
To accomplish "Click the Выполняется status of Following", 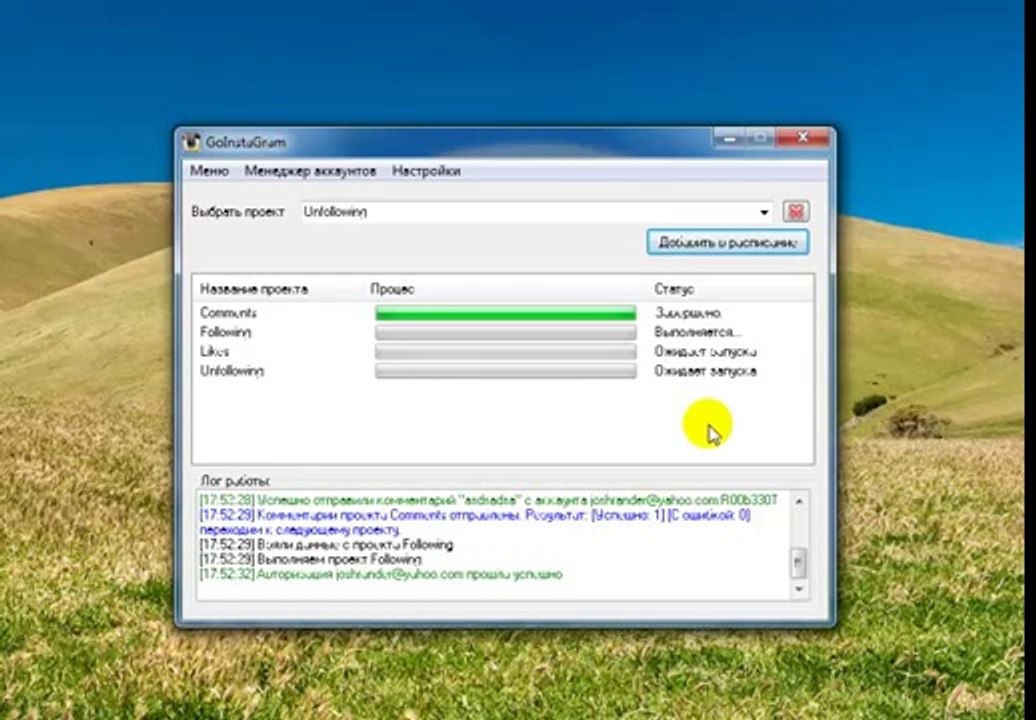I will click(697, 332).
